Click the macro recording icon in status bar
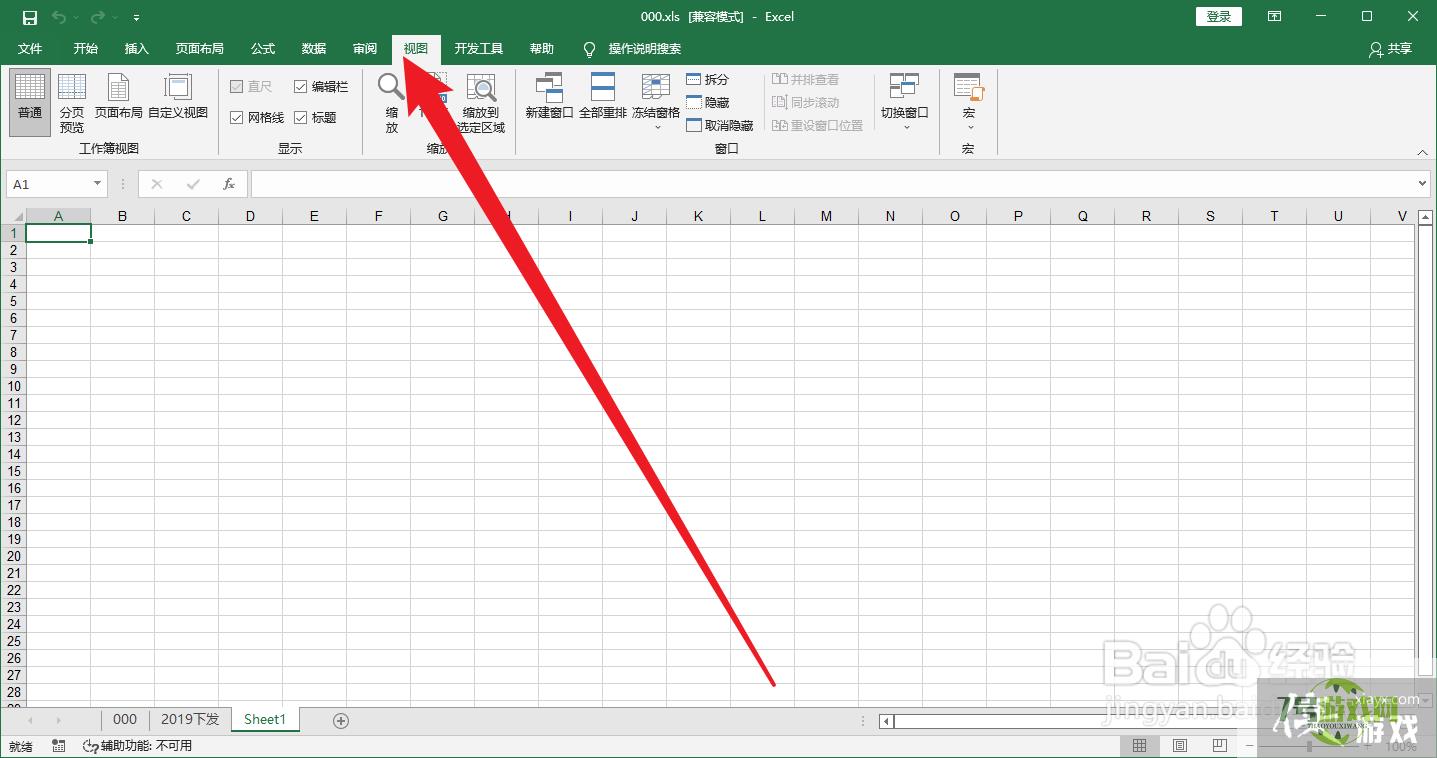The image size is (1437, 758). pos(59,746)
